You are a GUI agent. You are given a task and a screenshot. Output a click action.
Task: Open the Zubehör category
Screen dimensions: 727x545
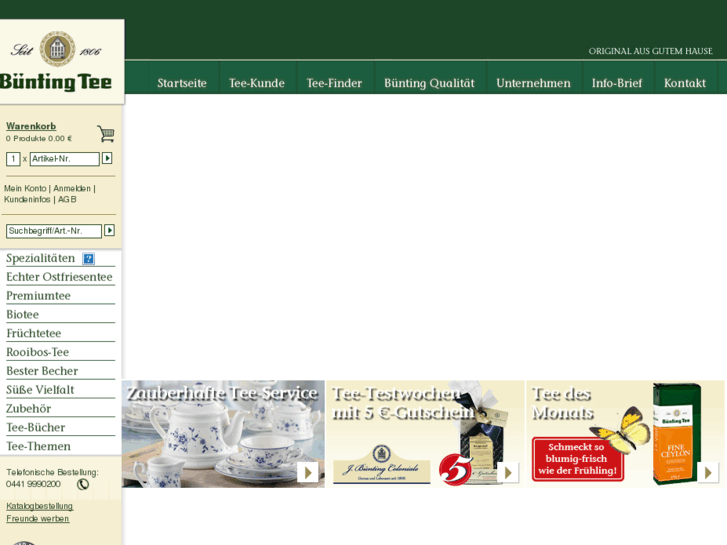pyautogui.click(x=28, y=409)
